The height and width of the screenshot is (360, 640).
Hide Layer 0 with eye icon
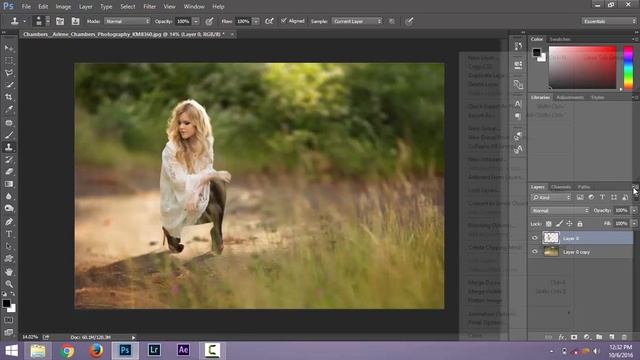(x=535, y=238)
